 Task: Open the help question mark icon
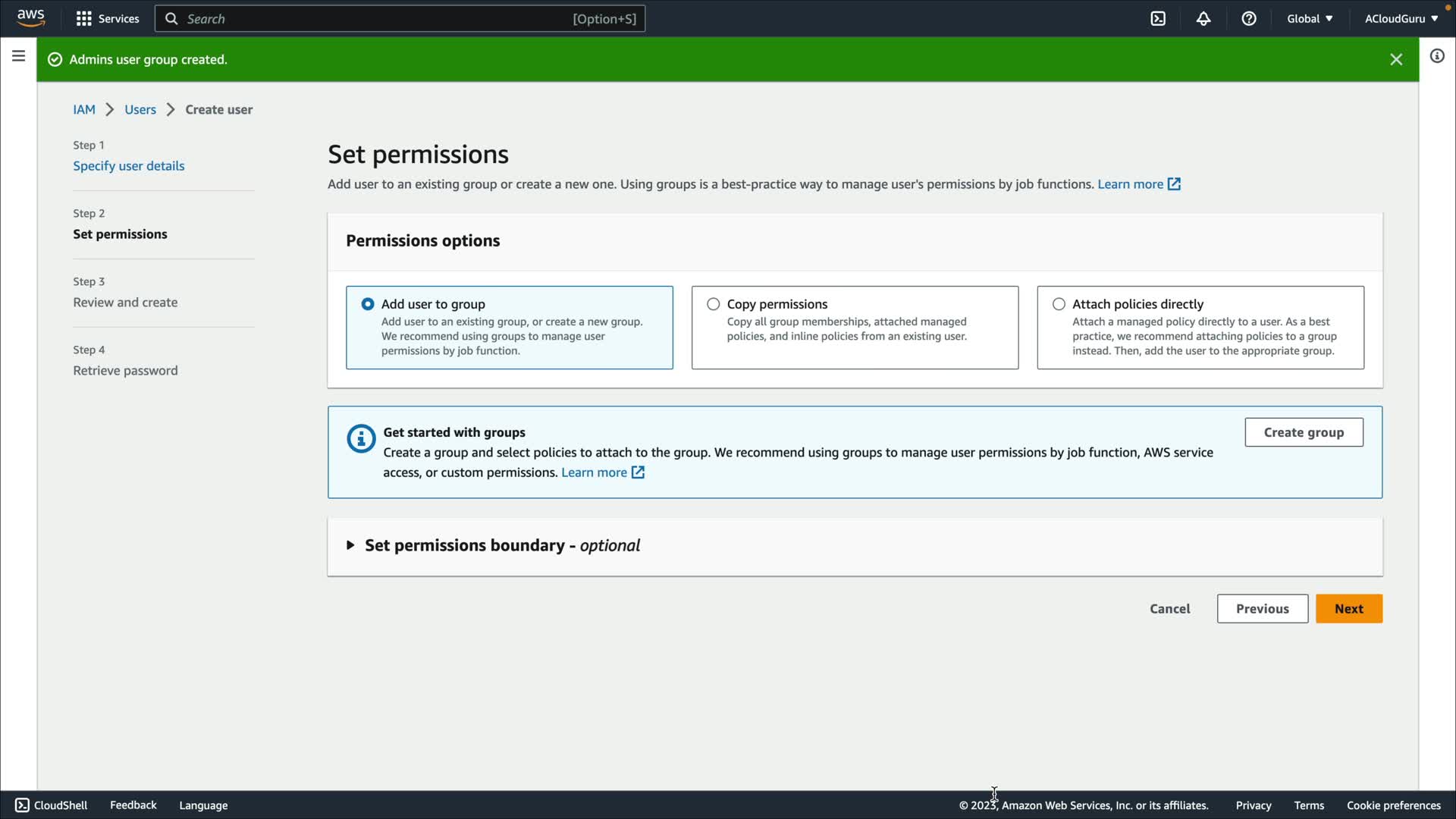(1249, 18)
